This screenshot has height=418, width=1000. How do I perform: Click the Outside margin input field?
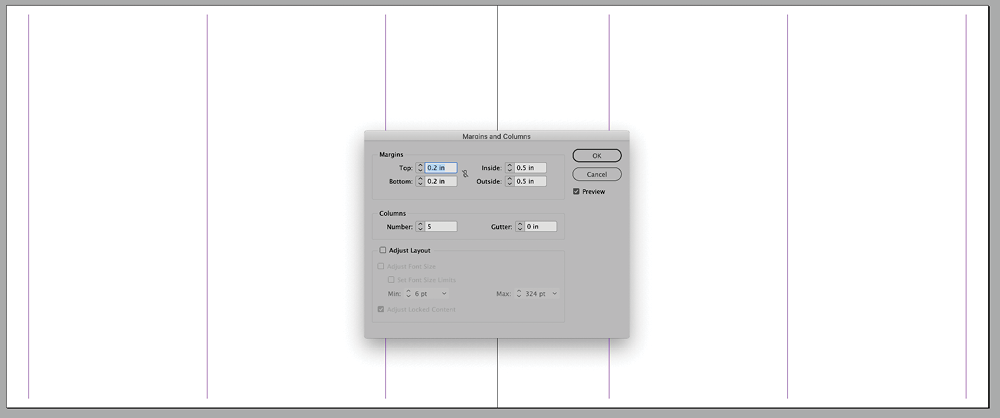coord(531,181)
